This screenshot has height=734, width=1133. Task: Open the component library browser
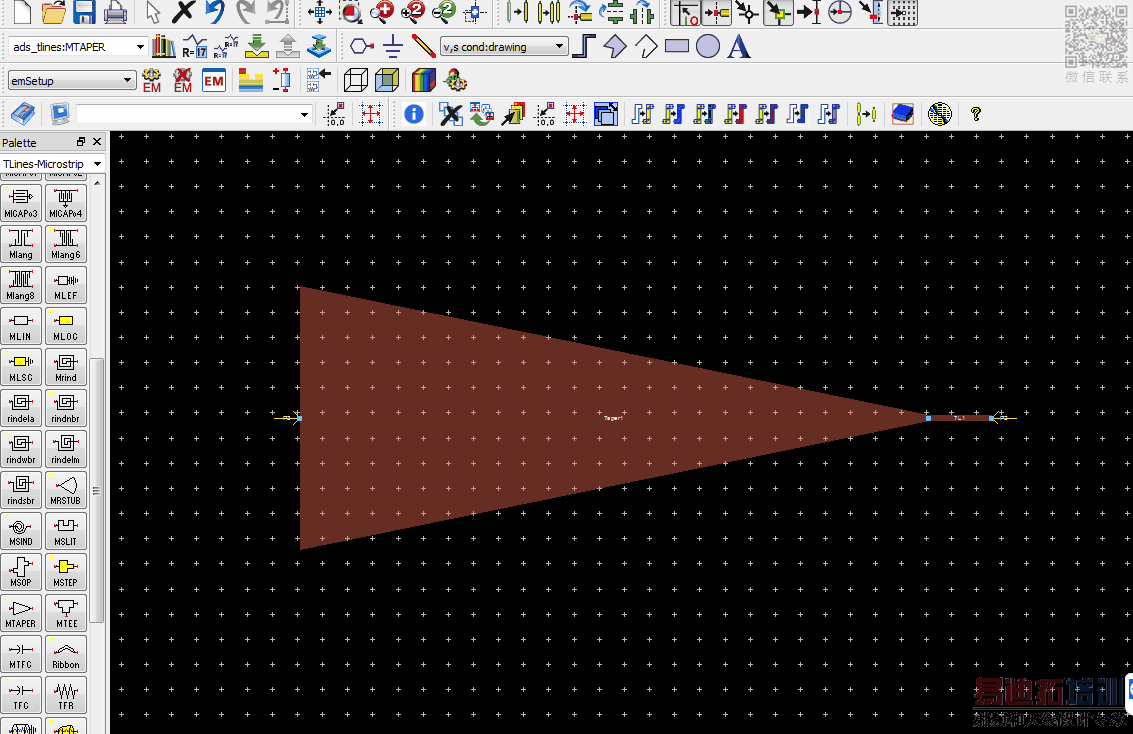click(x=164, y=46)
